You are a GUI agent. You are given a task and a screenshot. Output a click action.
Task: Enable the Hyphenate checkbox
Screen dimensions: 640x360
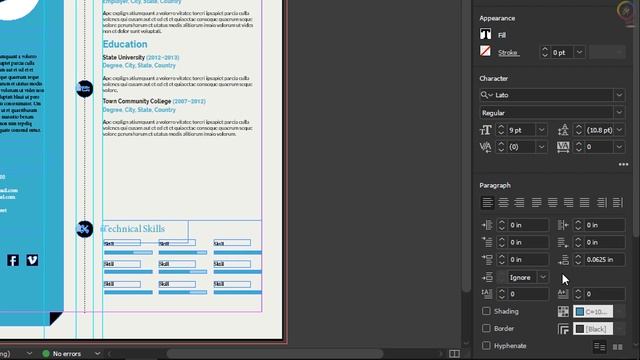486,345
